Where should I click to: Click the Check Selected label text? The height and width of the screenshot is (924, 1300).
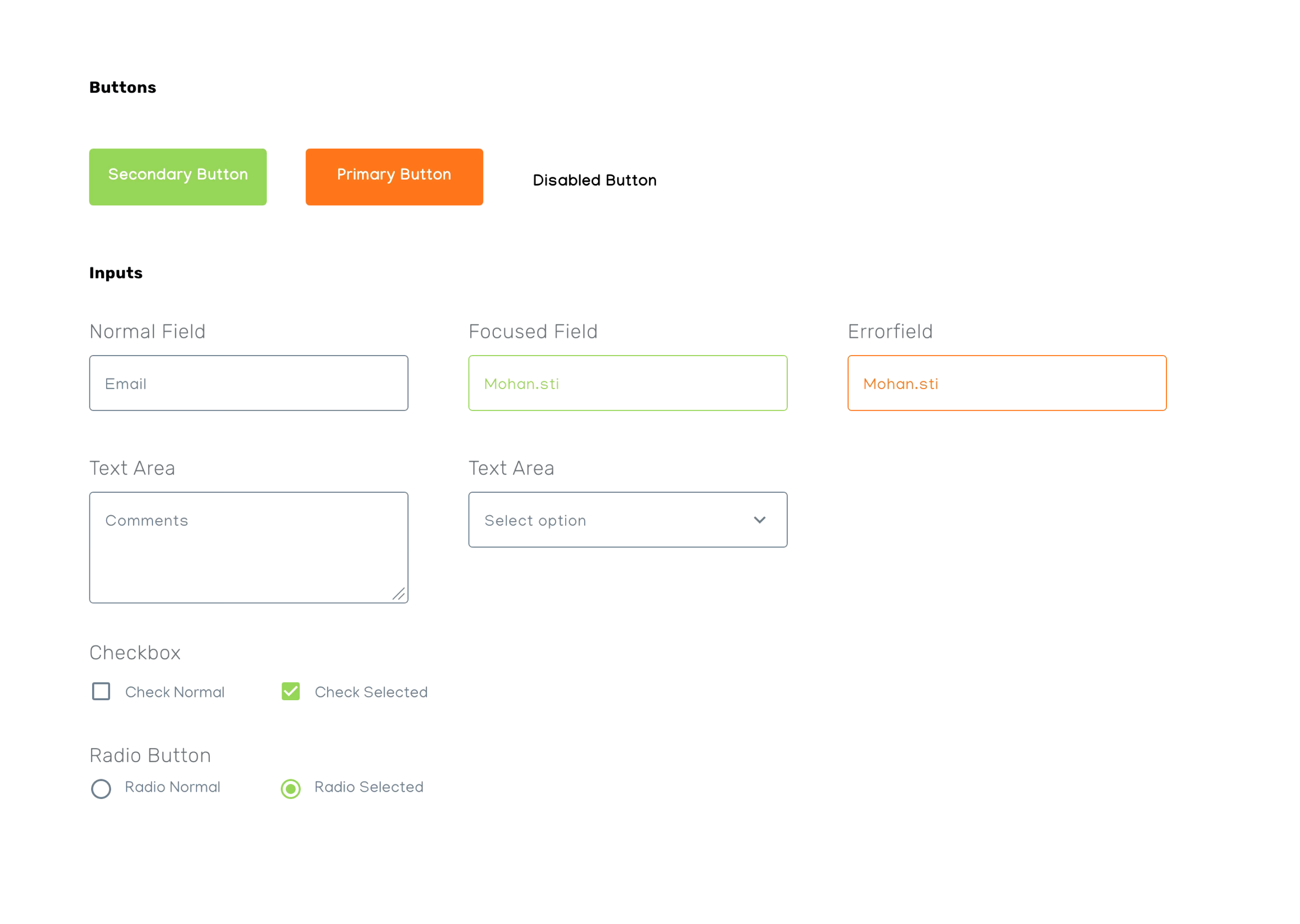(x=371, y=692)
